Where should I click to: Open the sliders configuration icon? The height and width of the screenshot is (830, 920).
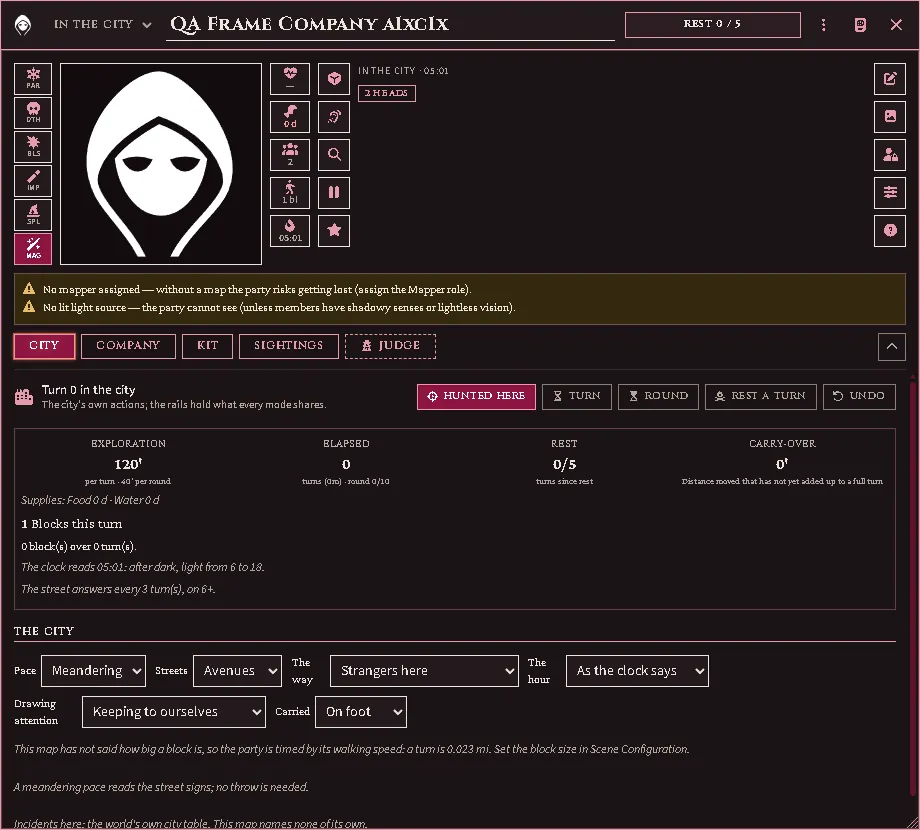click(890, 193)
